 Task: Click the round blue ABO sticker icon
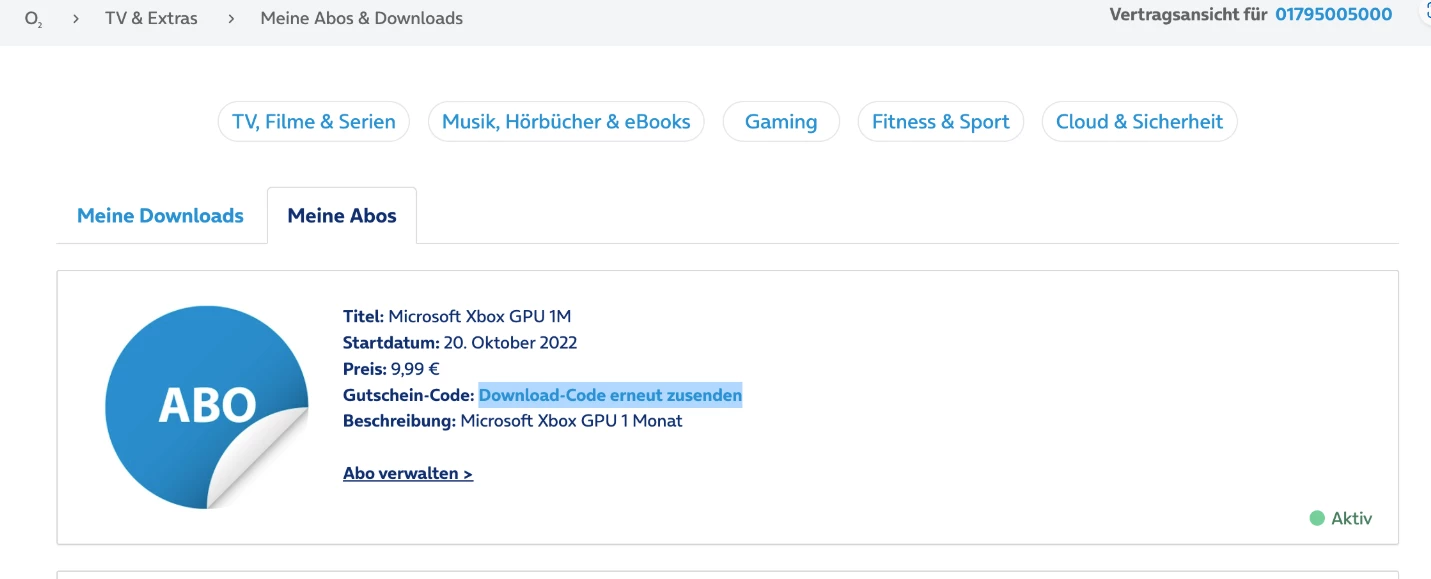[207, 407]
